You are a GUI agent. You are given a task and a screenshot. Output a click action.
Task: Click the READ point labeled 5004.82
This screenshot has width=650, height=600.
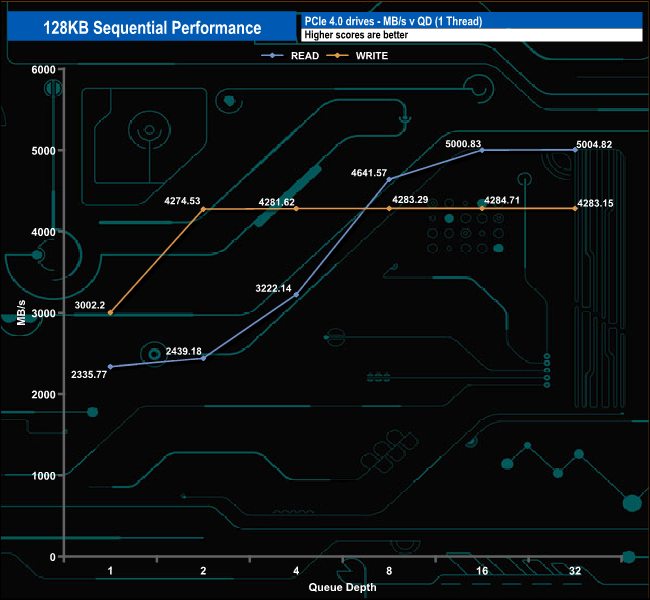pyautogui.click(x=575, y=150)
